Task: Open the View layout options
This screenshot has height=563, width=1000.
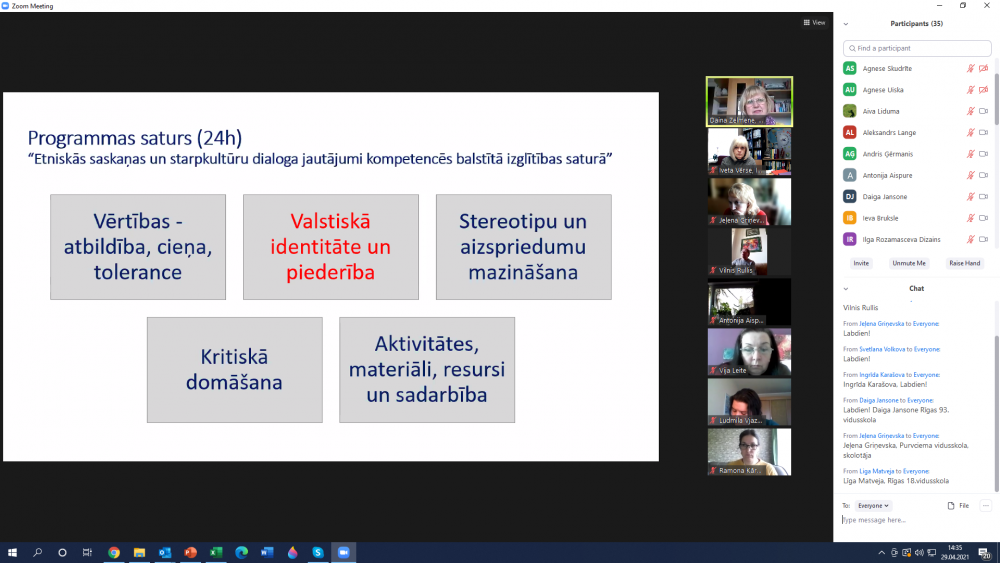Action: (x=814, y=22)
